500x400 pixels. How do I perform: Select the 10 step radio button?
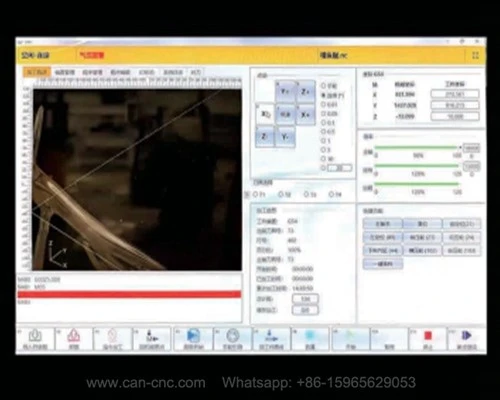(323, 159)
